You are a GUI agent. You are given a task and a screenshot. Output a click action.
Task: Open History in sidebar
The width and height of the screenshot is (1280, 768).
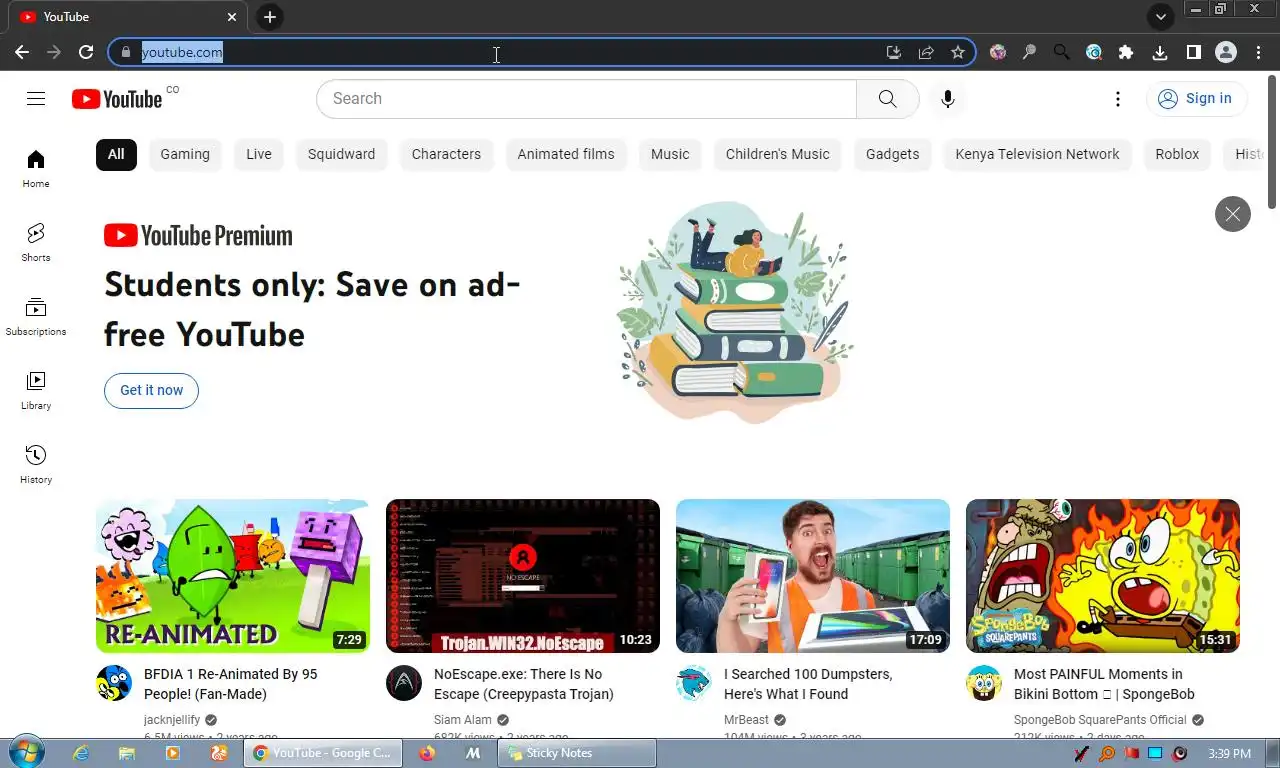(x=36, y=464)
